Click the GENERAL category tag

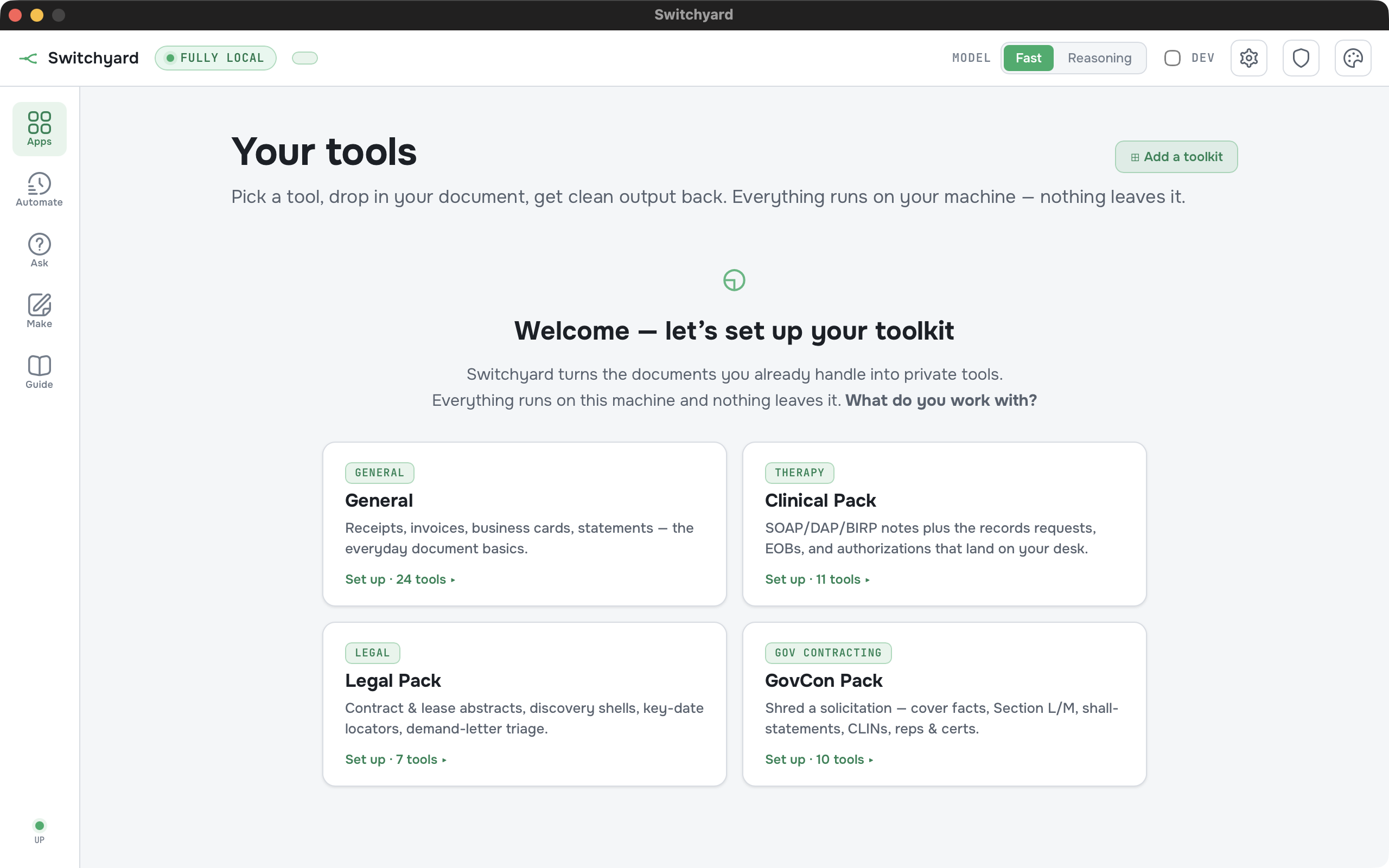click(379, 473)
